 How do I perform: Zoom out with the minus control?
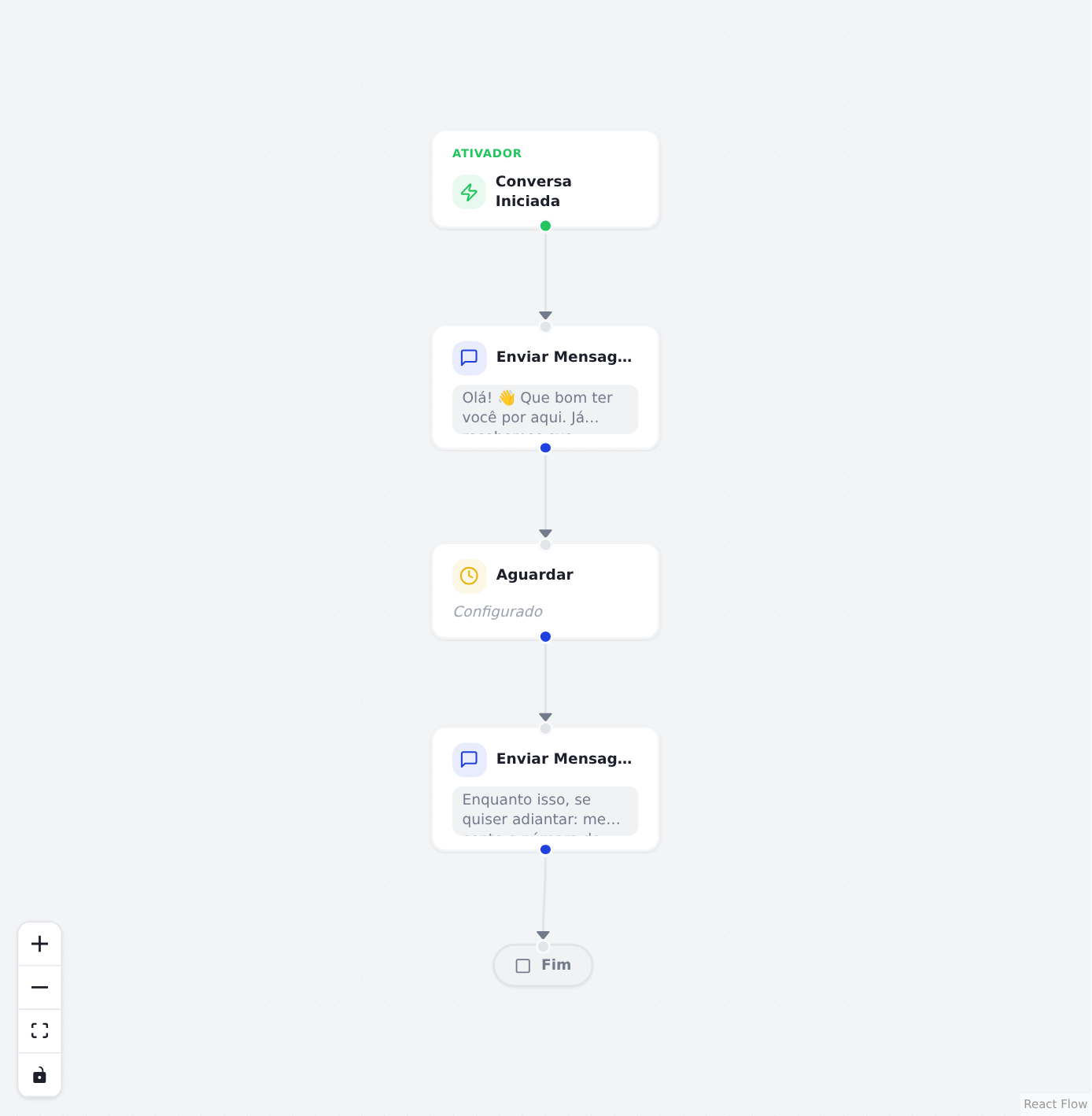click(39, 988)
